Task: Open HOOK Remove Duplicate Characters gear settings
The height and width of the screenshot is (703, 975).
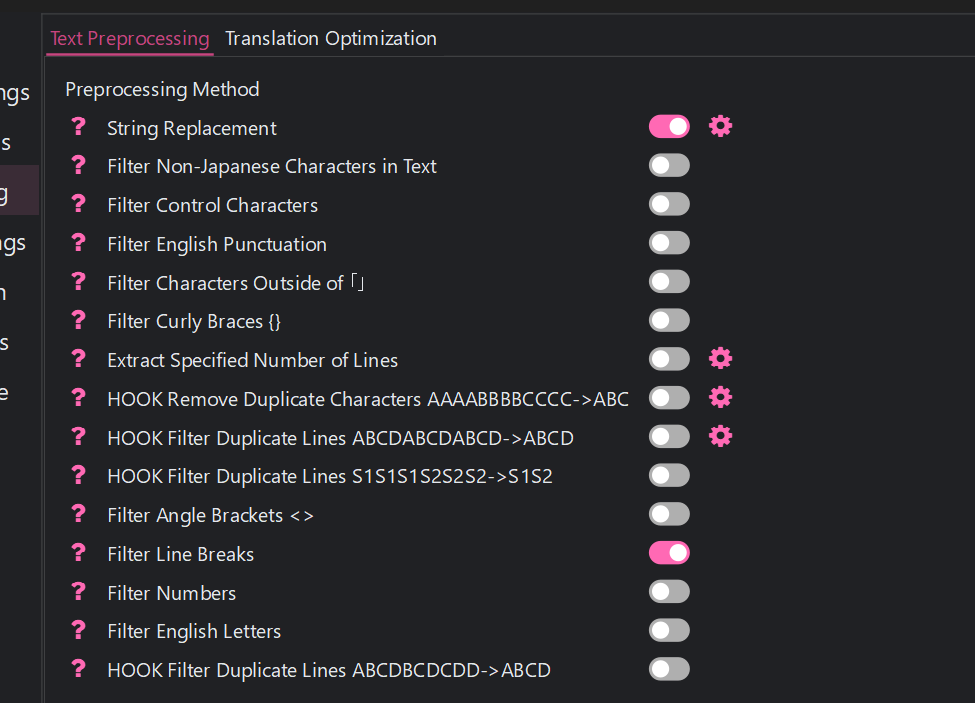Action: click(720, 398)
